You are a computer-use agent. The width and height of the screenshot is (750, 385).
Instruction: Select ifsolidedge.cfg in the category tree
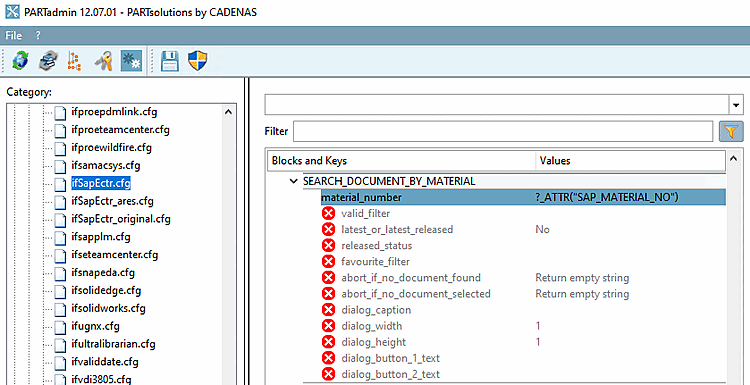(106, 291)
